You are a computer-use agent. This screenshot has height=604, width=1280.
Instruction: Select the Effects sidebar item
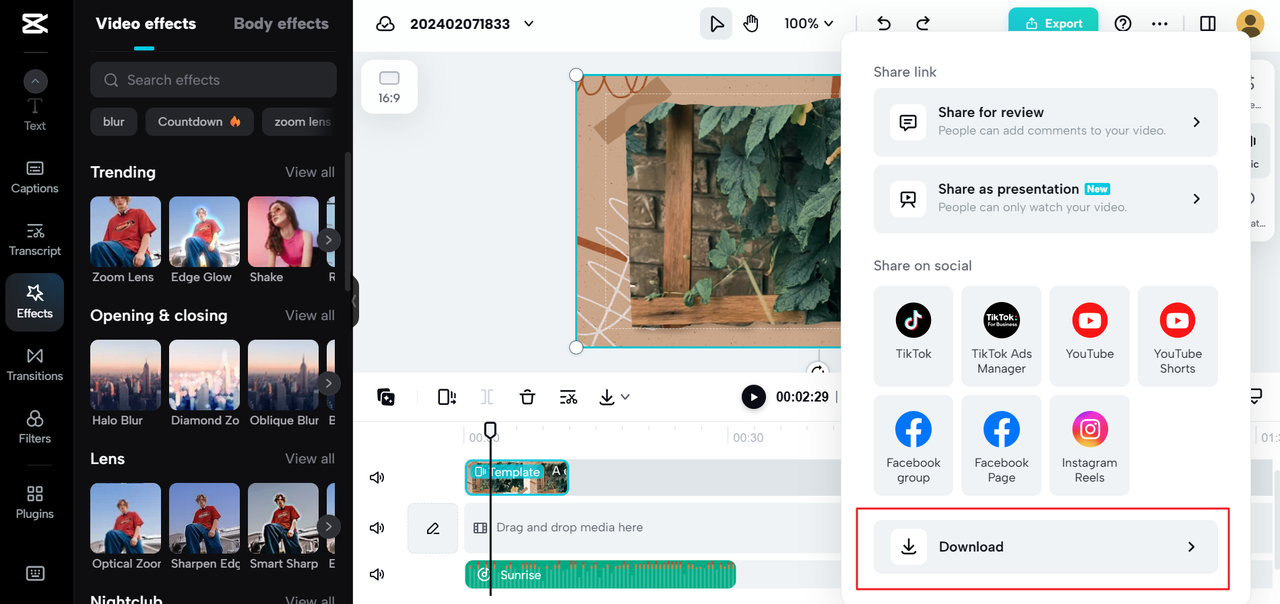[x=35, y=302]
